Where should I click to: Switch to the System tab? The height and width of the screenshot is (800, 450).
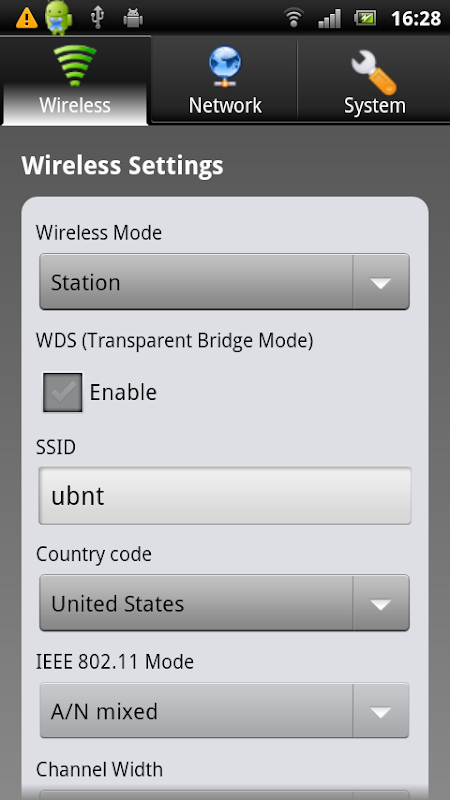point(374,80)
